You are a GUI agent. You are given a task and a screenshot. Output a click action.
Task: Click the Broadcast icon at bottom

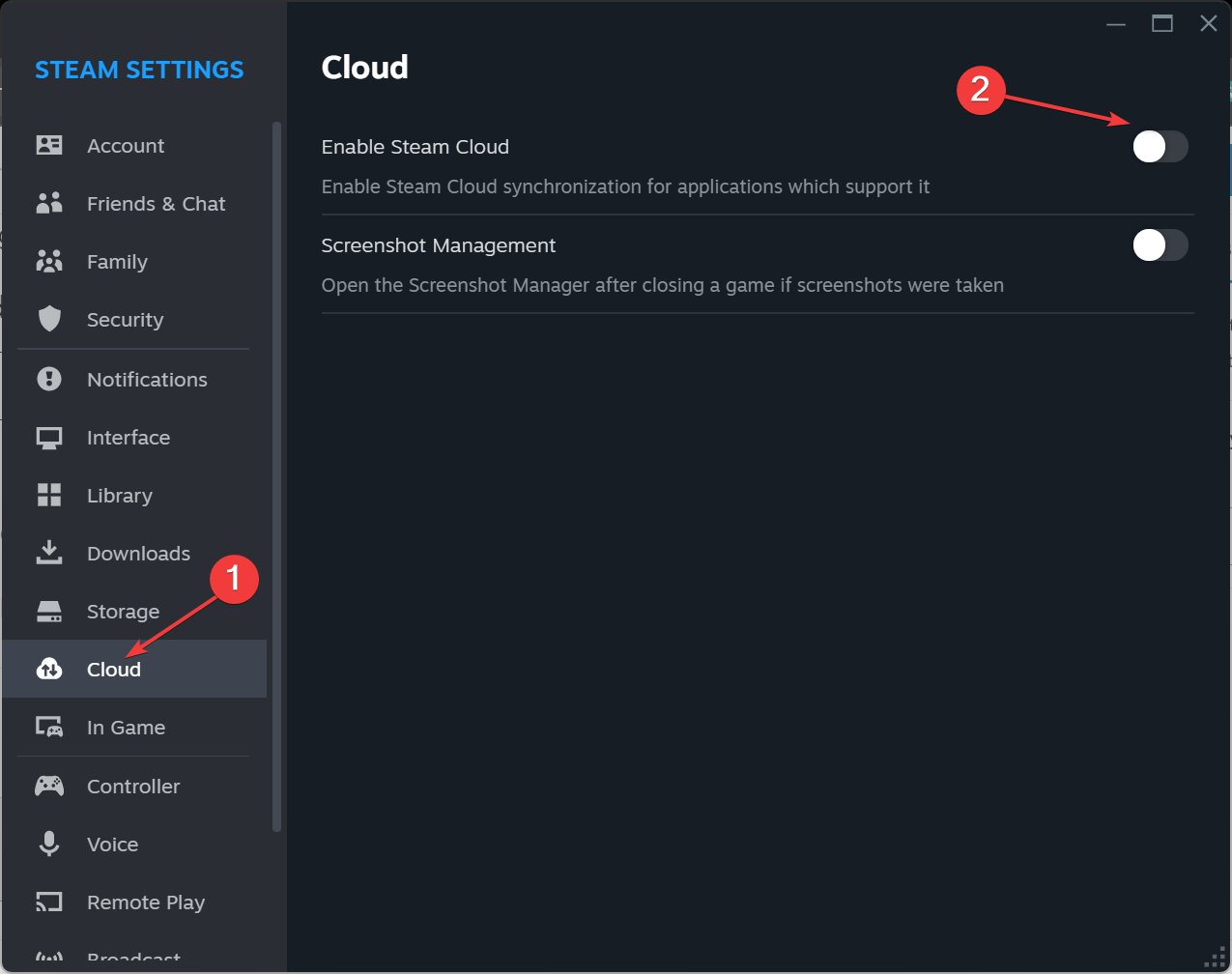click(x=49, y=958)
